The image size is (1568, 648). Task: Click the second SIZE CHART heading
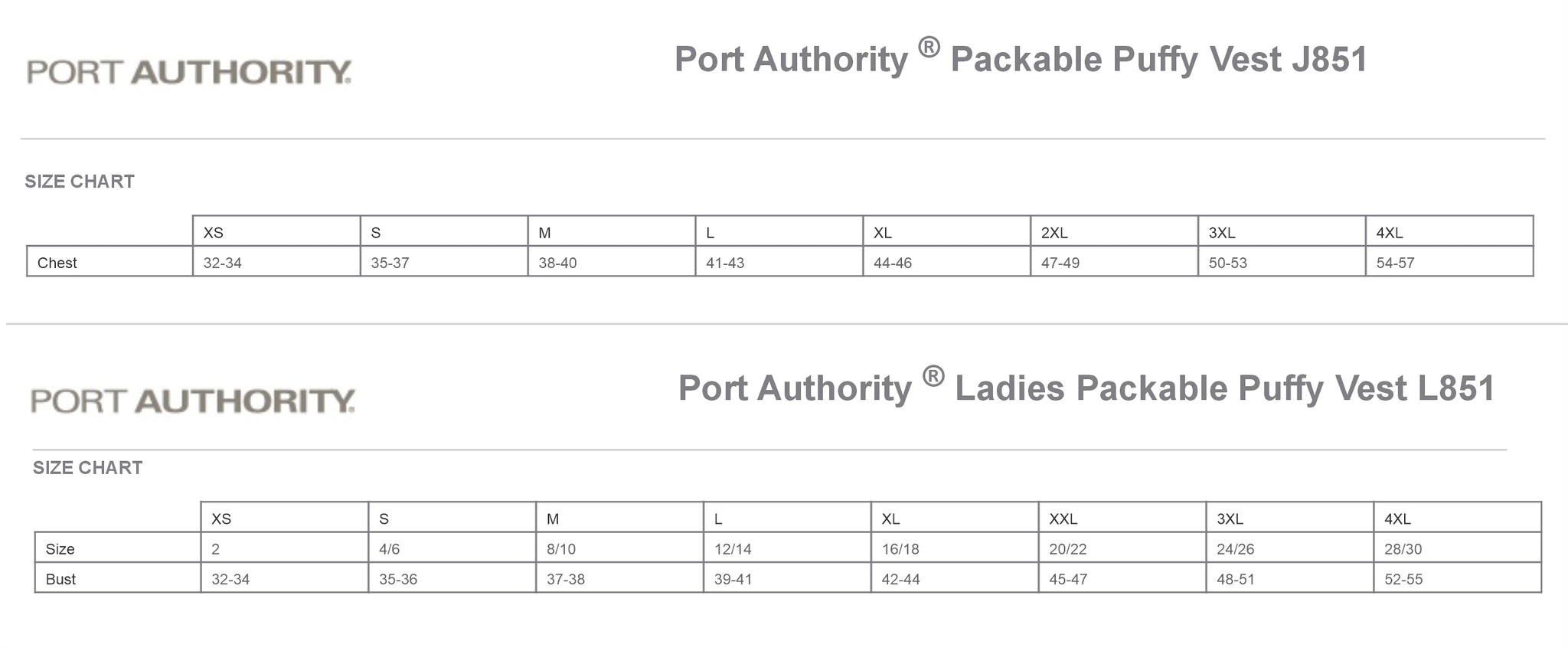coord(87,468)
